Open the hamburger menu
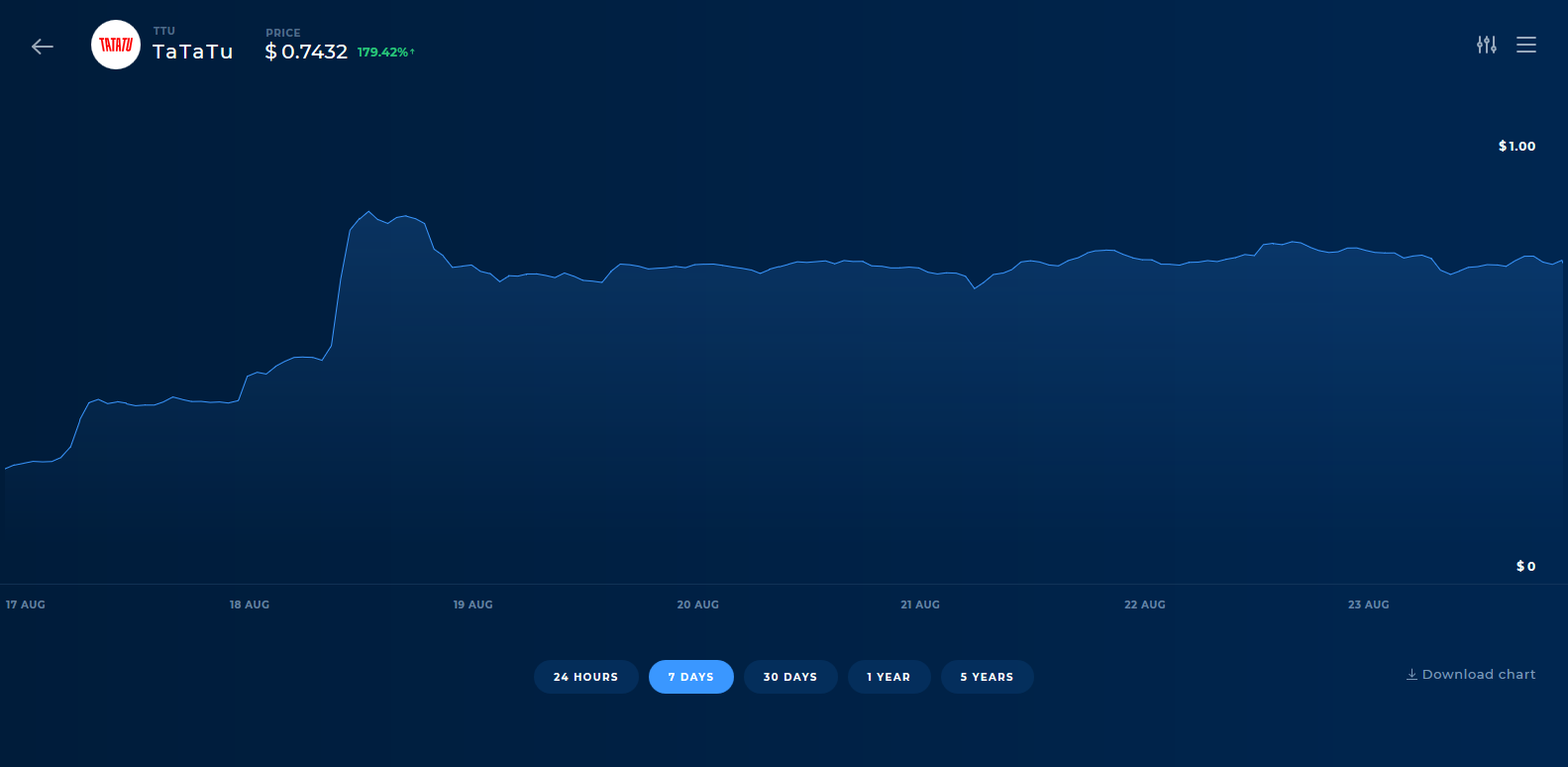 click(1526, 45)
